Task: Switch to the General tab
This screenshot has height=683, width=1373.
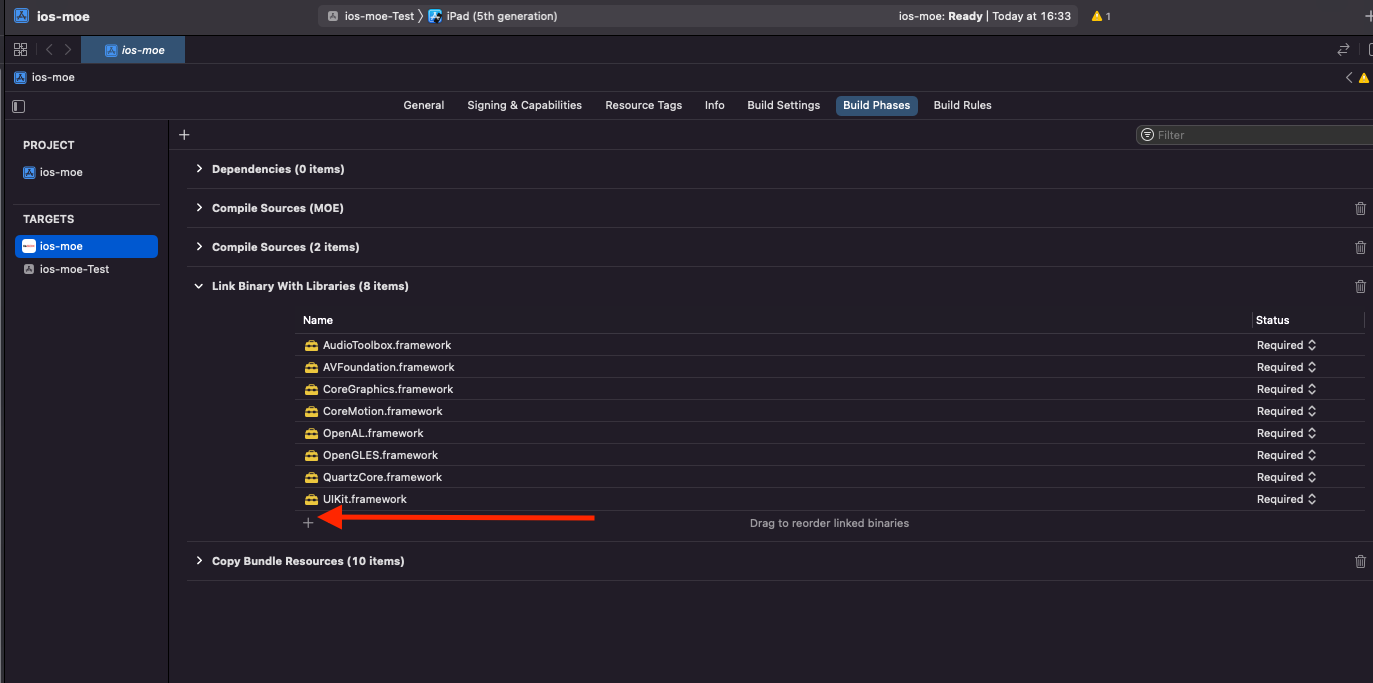Action: (x=424, y=105)
